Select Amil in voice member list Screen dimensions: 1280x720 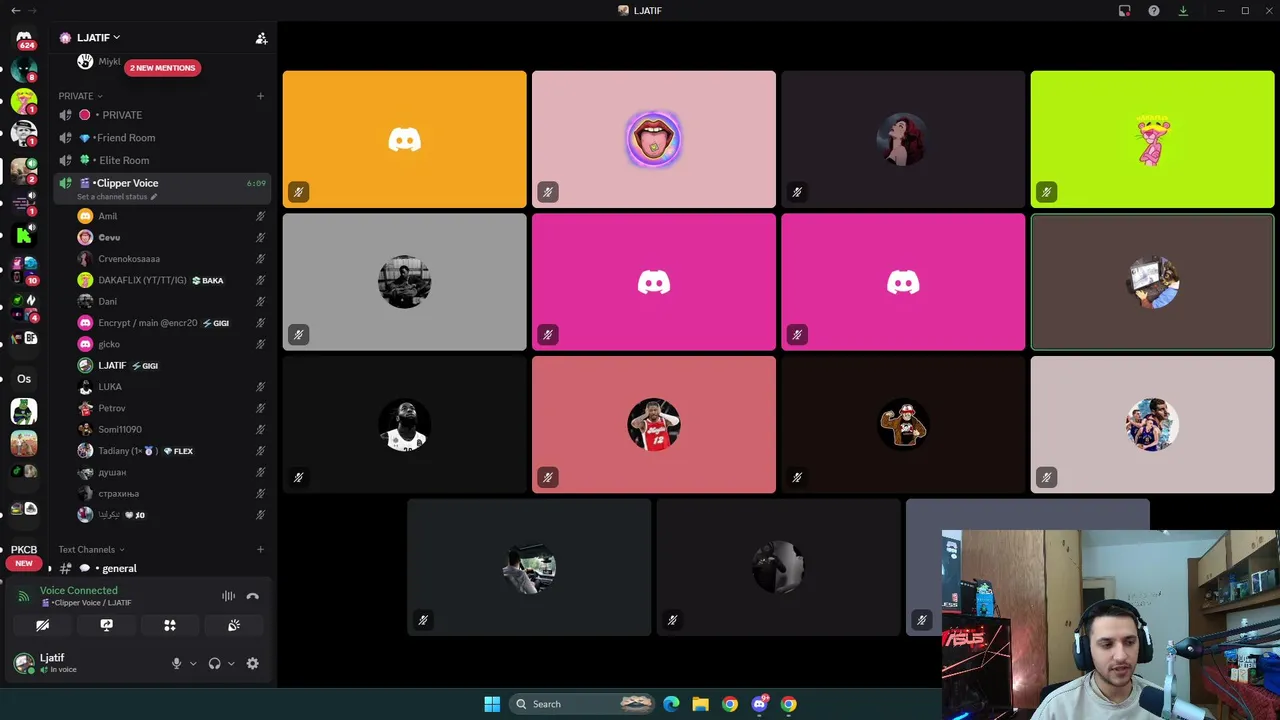(x=171, y=216)
